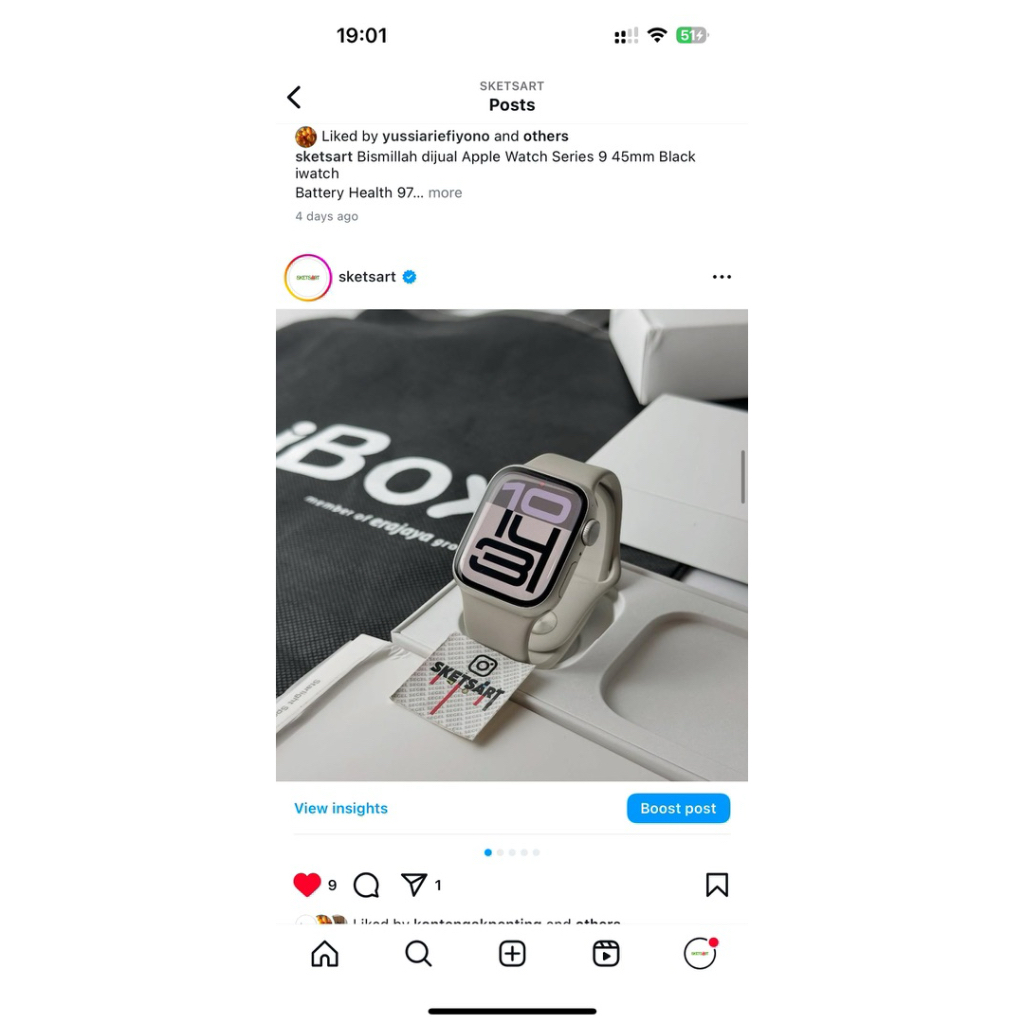Screen dimensions: 1024x1024
Task: Select second carousel page dot
Action: 500,852
